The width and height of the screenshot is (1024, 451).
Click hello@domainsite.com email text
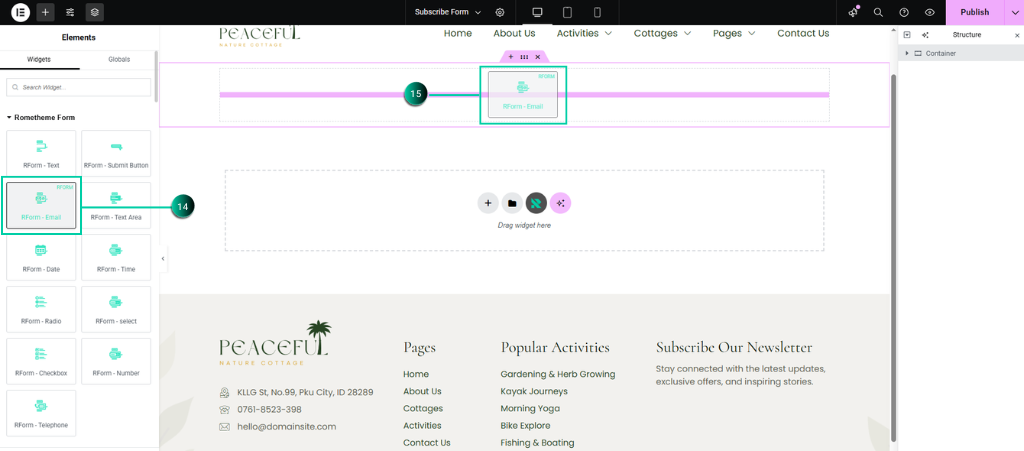pyautogui.click(x=287, y=427)
